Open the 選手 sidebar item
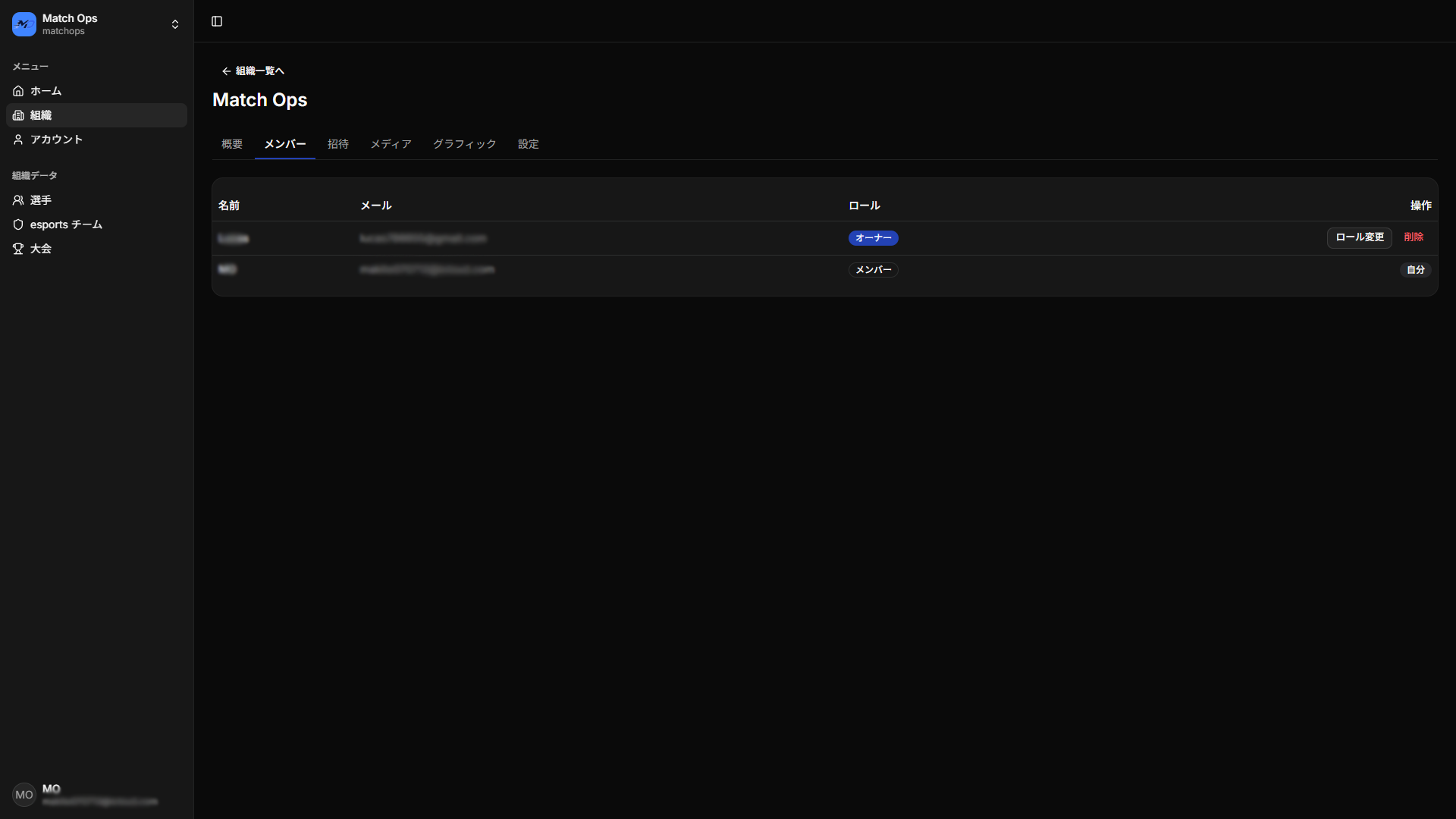The width and height of the screenshot is (1456, 819). [x=96, y=200]
